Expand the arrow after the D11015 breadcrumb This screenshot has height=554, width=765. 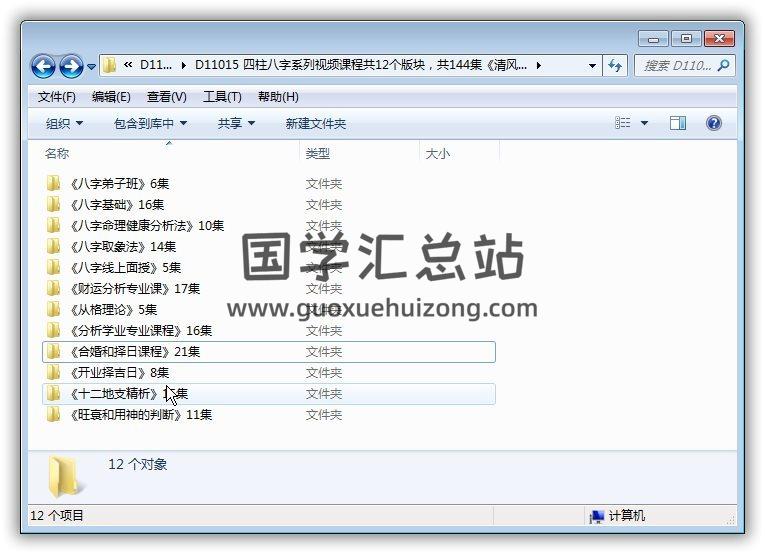[x=538, y=65]
